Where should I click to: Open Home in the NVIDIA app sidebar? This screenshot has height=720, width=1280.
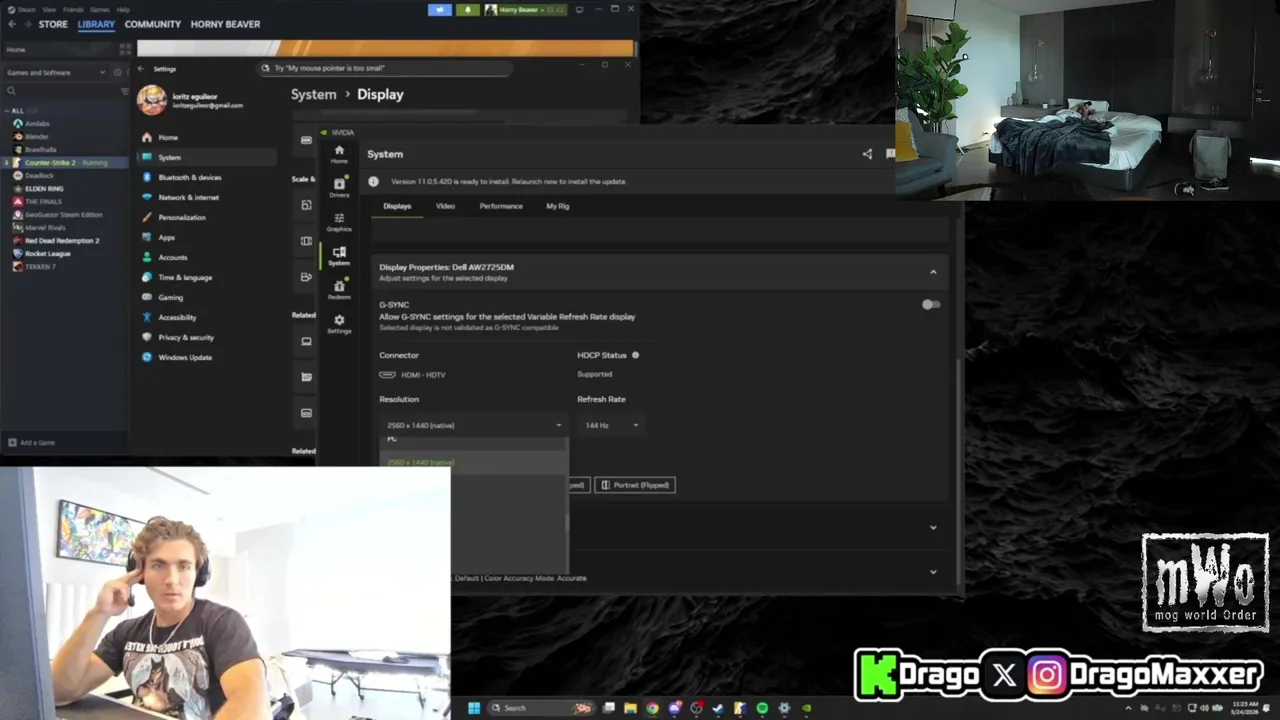339,153
